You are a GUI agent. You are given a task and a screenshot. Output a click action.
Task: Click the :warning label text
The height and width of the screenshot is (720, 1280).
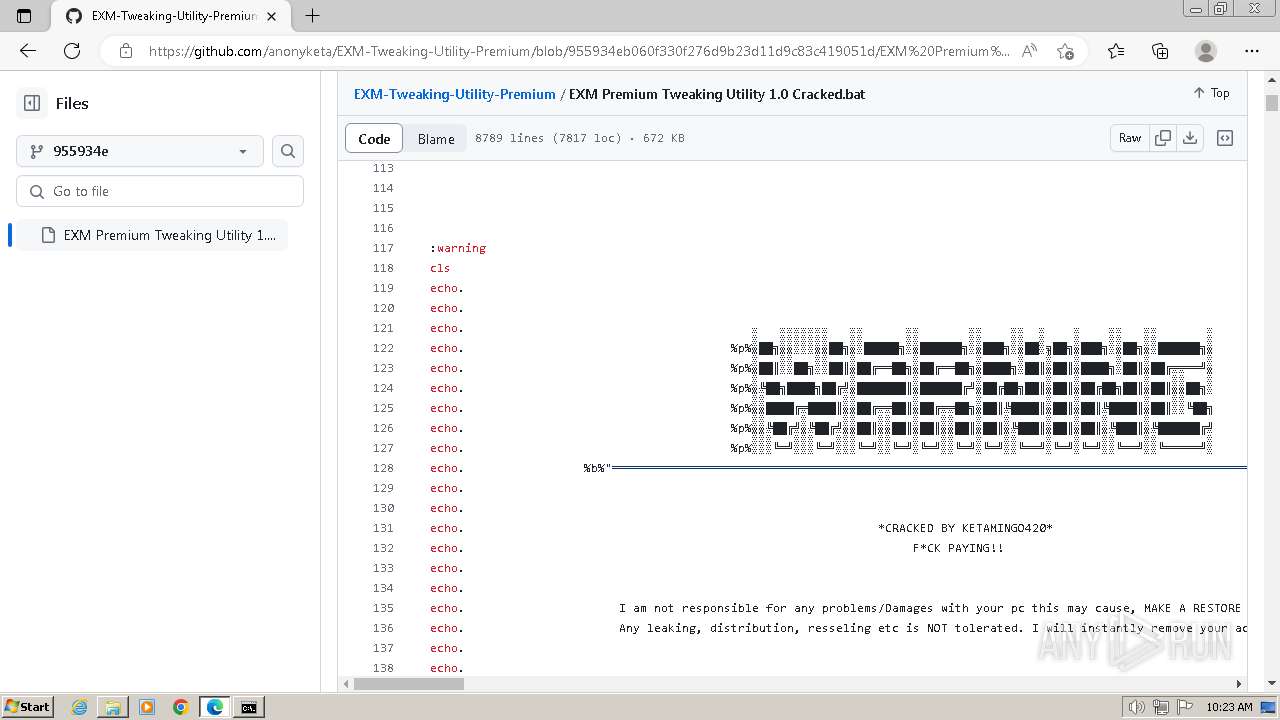pyautogui.click(x=458, y=248)
